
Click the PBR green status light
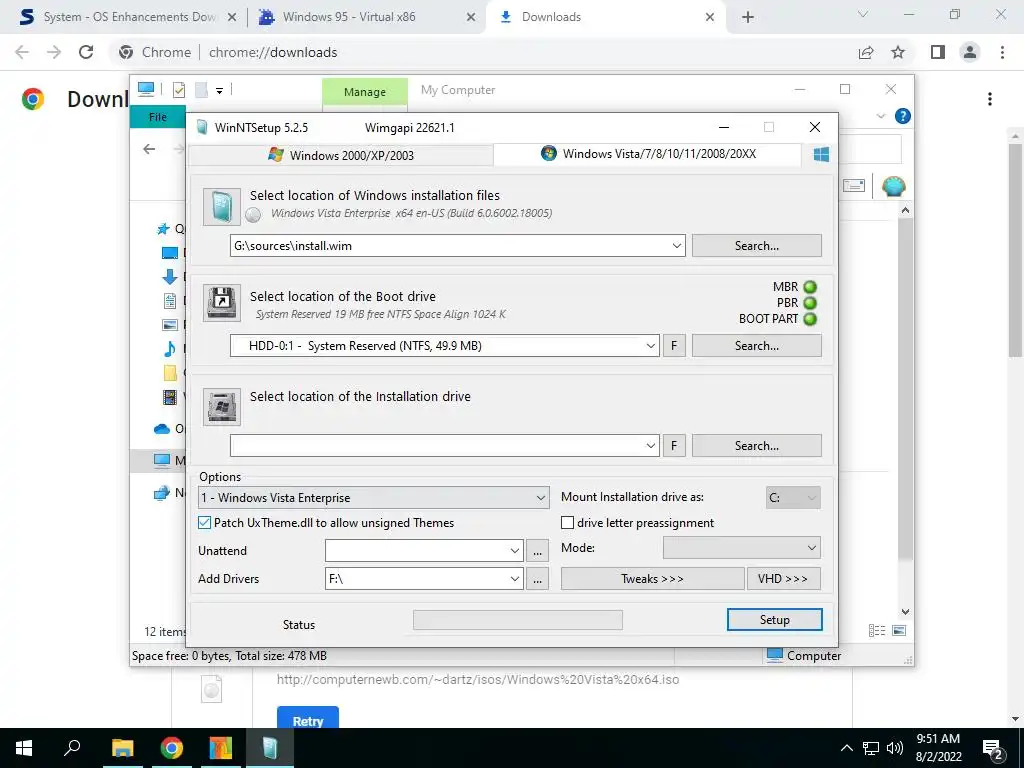click(x=810, y=303)
